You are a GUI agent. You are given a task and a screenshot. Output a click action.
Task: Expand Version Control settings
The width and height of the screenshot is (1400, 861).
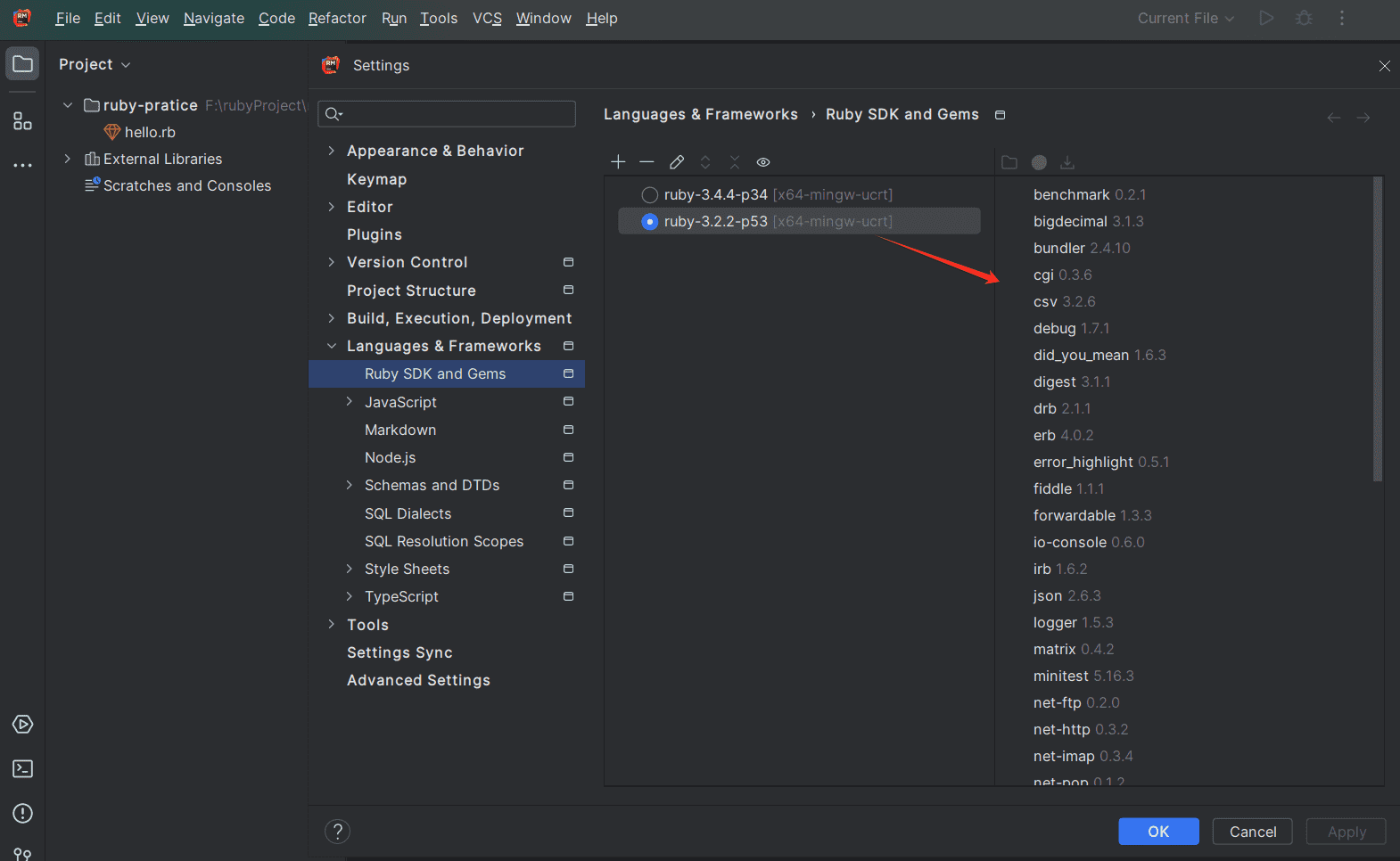[x=331, y=262]
